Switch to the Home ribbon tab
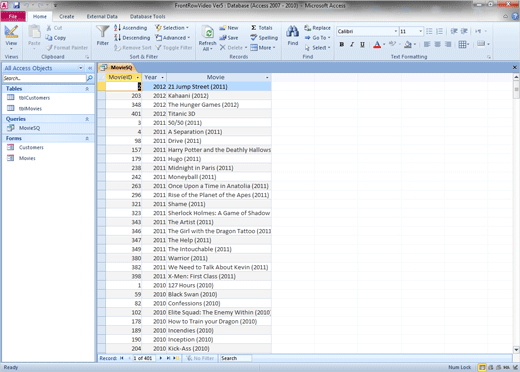The image size is (520, 372). [40, 16]
